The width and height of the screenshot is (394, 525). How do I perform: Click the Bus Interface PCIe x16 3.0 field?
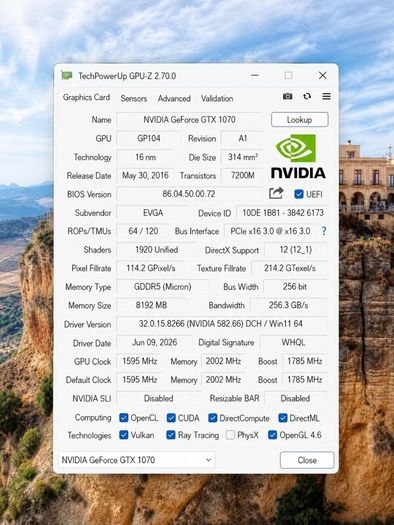pyautogui.click(x=270, y=231)
